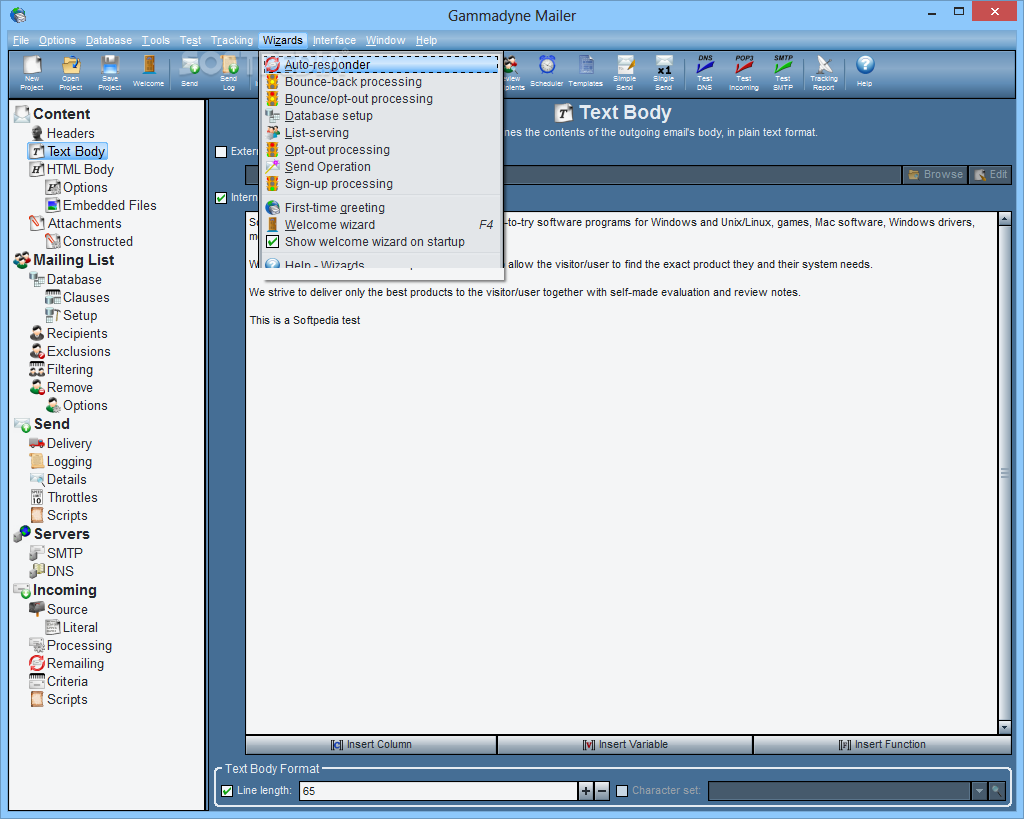The height and width of the screenshot is (819, 1024).
Task: Open the Welcome door icon in toolbar
Action: click(149, 71)
